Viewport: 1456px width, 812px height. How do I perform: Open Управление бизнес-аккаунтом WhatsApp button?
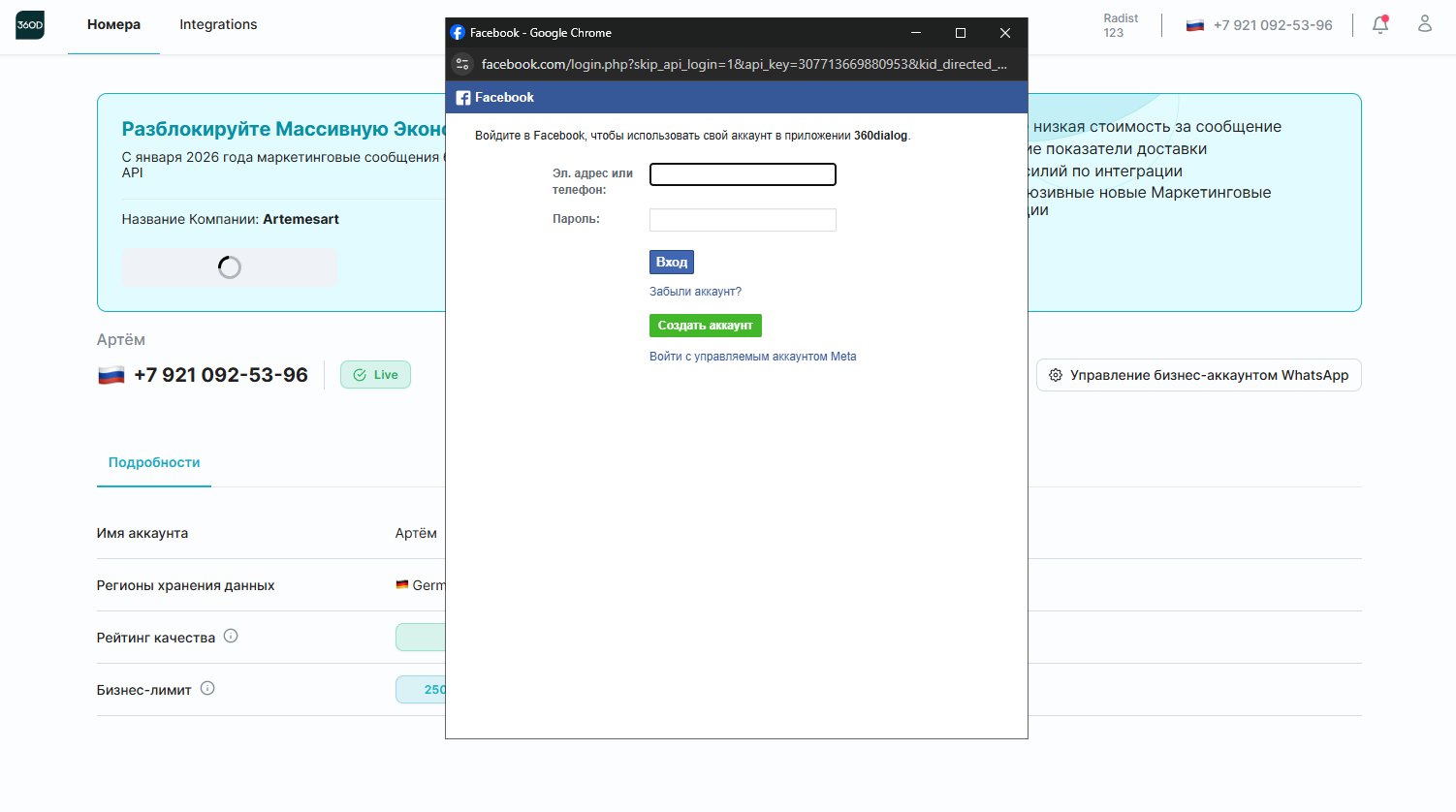click(1198, 375)
